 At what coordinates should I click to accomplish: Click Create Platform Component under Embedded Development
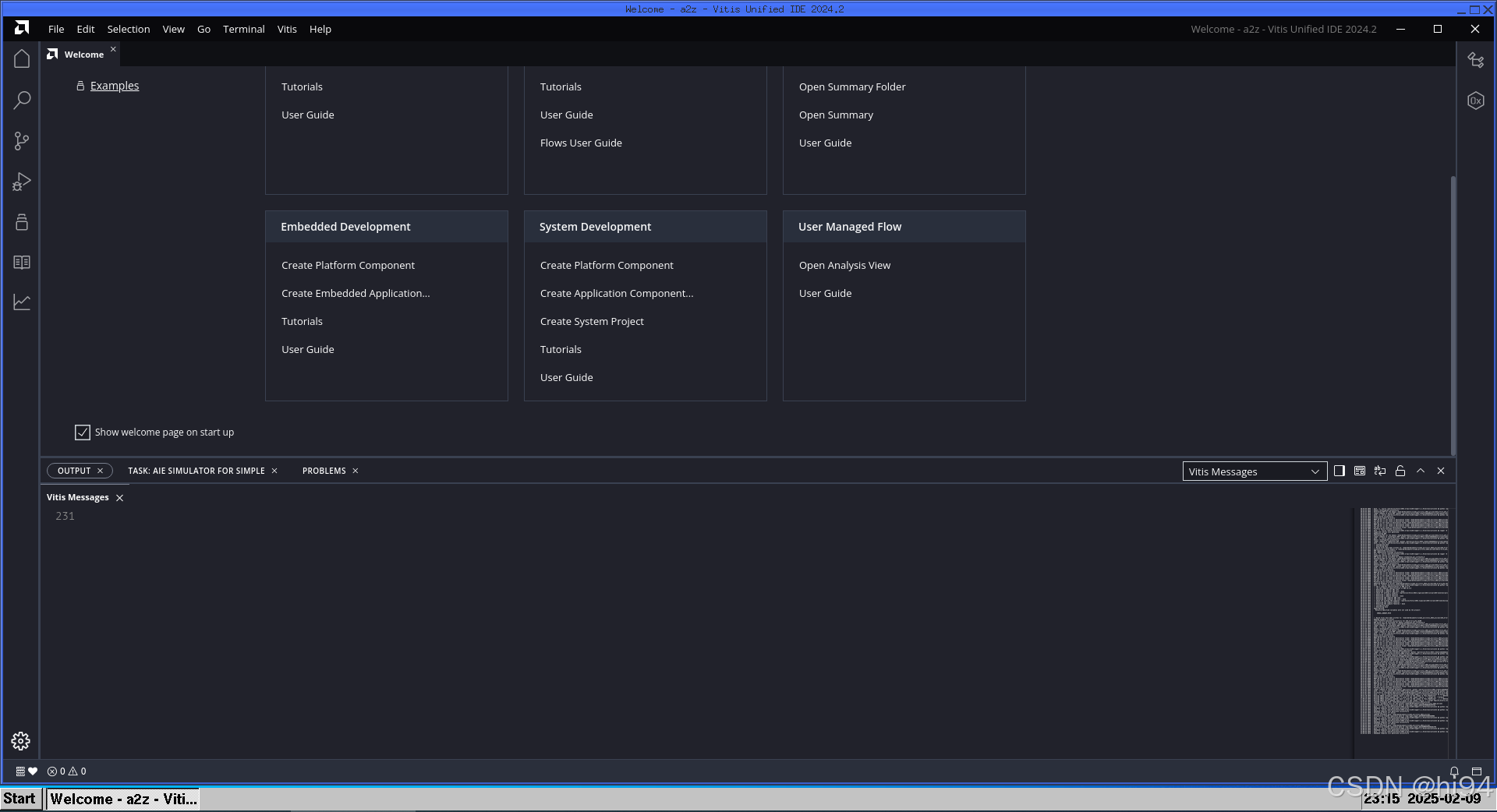point(348,265)
